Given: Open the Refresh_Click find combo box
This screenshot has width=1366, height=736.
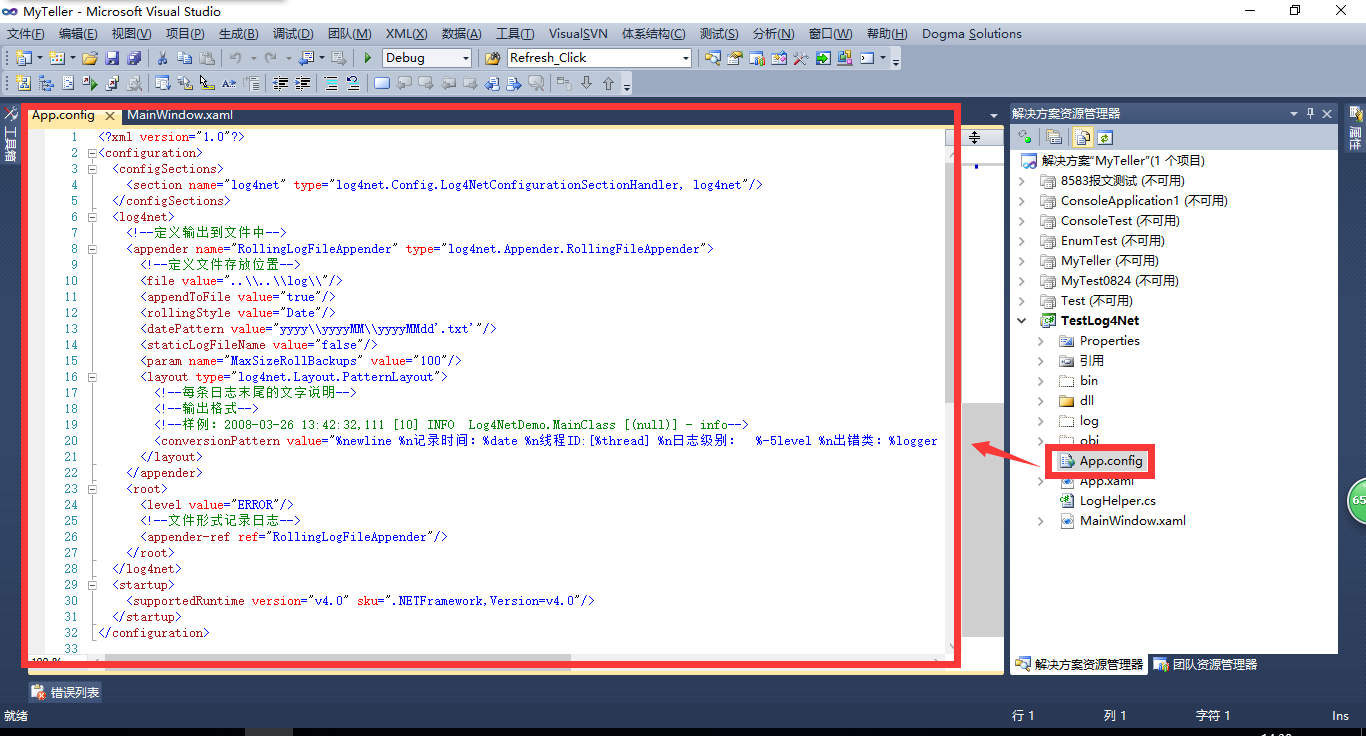Looking at the screenshot, I should [685, 58].
